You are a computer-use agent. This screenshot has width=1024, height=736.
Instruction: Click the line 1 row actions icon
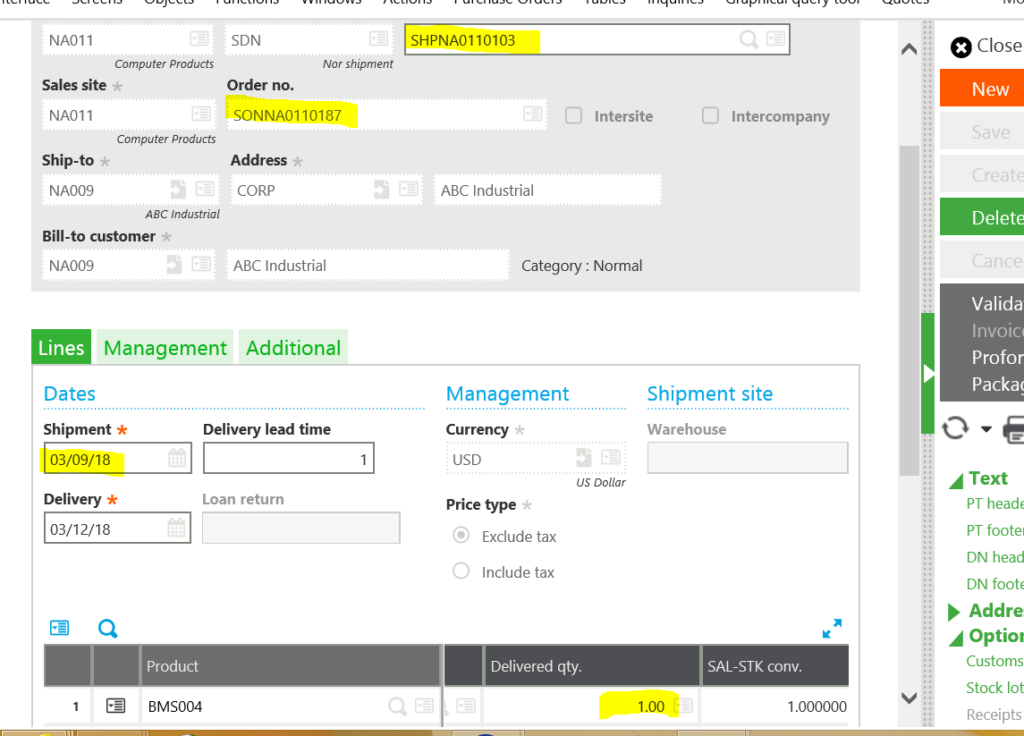pos(116,706)
